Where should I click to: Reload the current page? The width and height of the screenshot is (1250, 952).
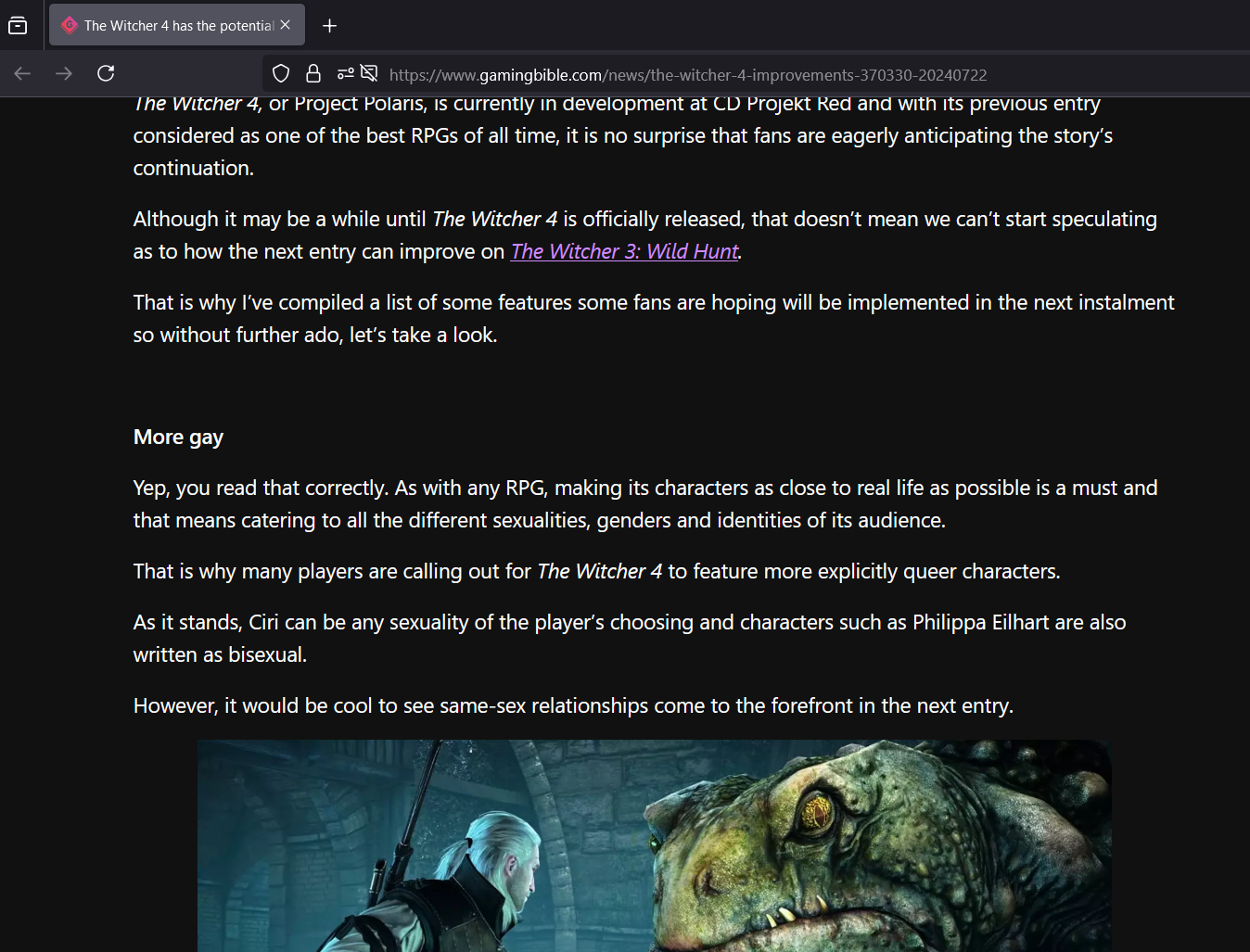coord(106,73)
